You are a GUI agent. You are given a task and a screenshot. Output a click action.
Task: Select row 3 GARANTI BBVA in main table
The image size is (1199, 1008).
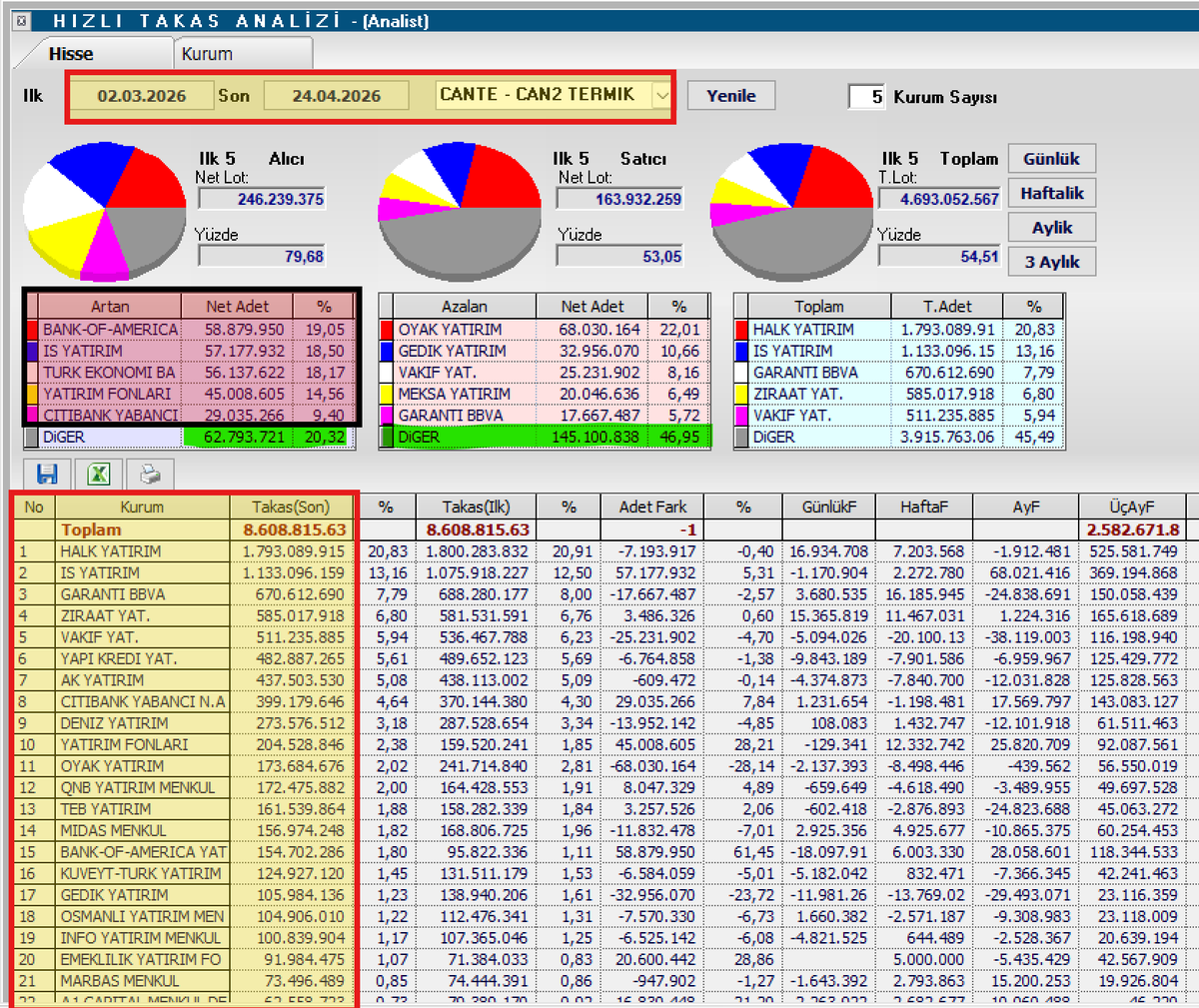pyautogui.click(x=598, y=594)
